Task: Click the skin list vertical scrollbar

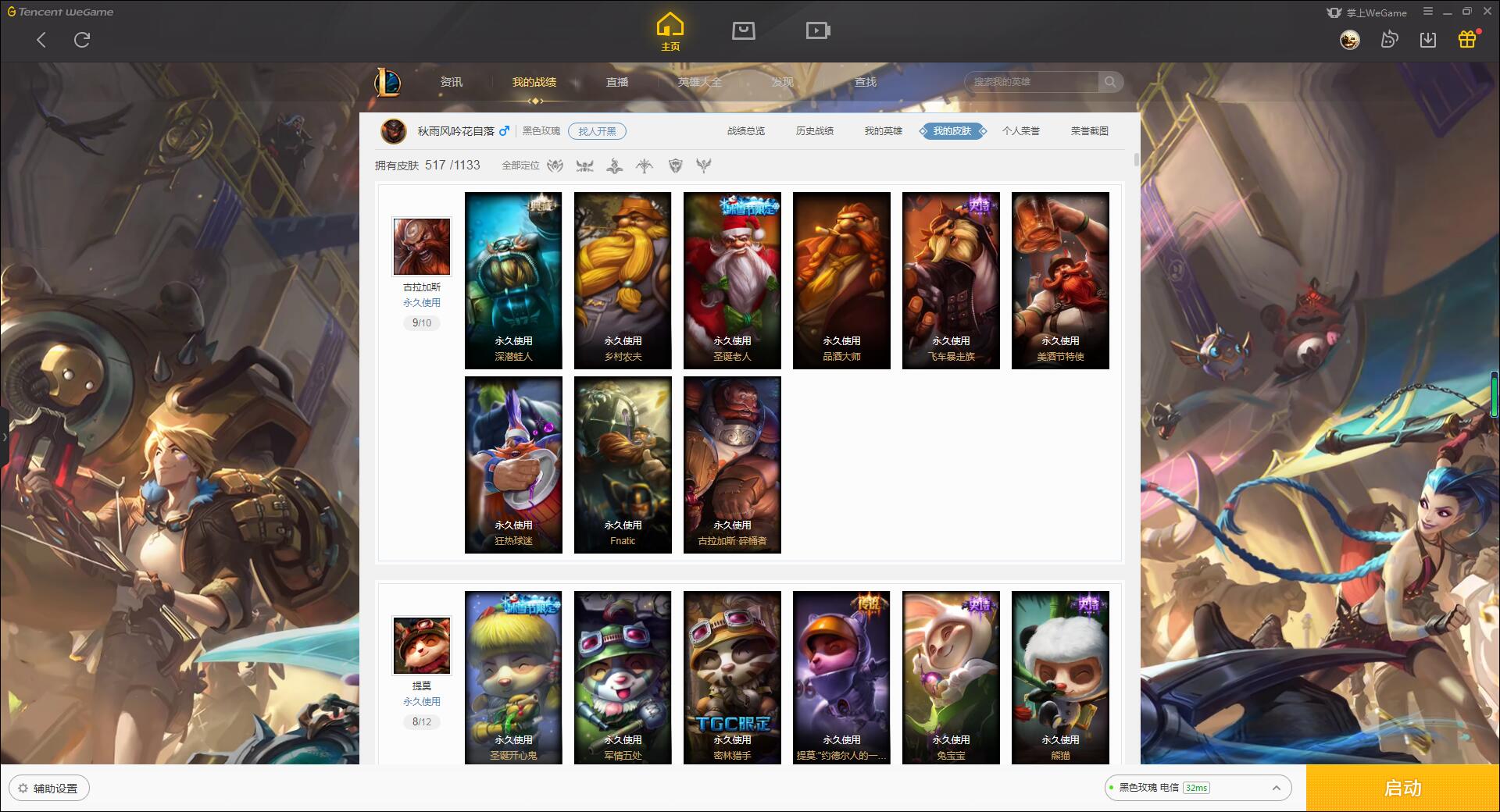Action: 1136,159
